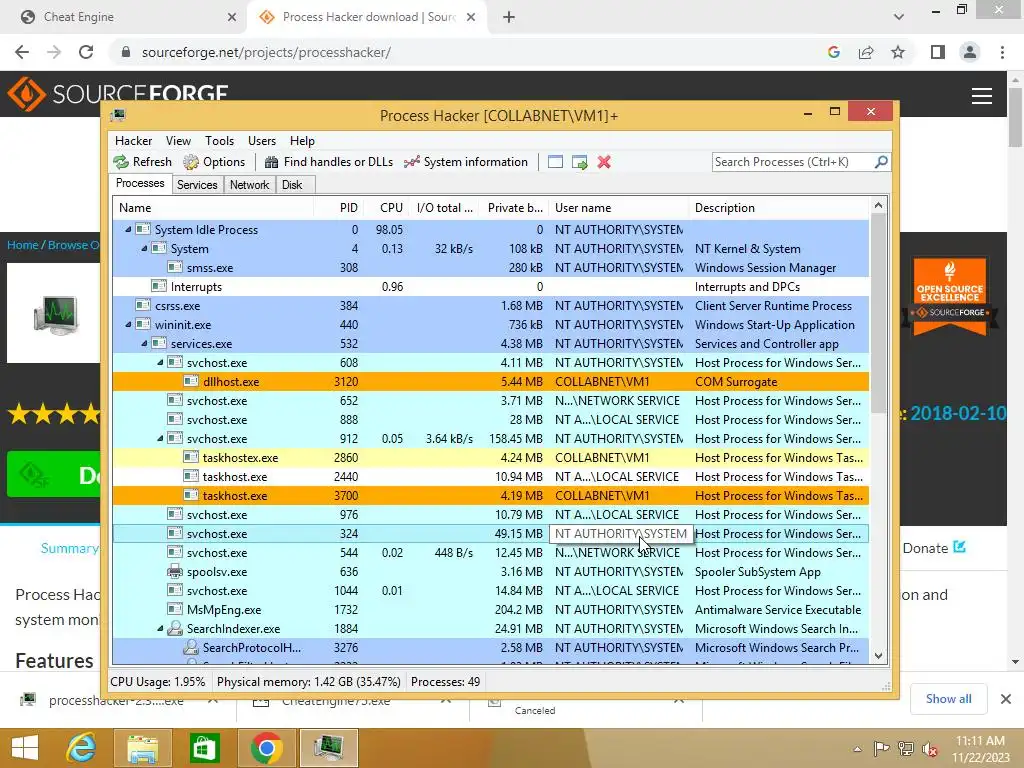Image resolution: width=1024 pixels, height=768 pixels.
Task: Open SourceForge hamburger menu
Action: pos(982,96)
